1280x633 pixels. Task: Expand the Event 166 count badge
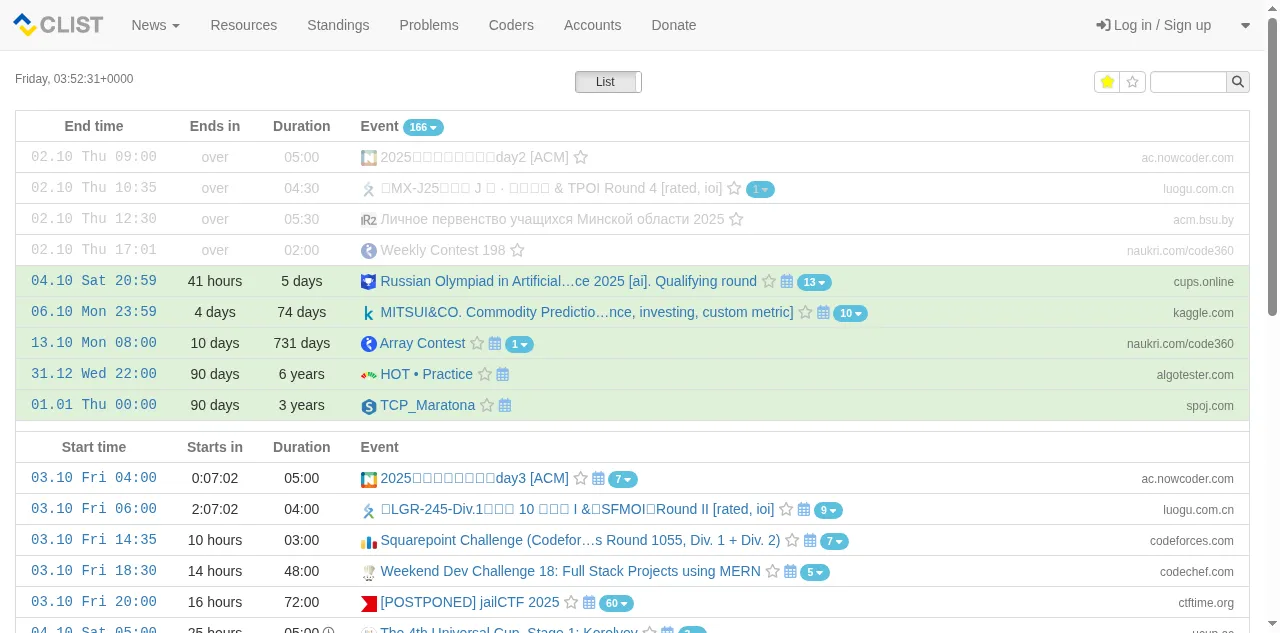coord(423,127)
